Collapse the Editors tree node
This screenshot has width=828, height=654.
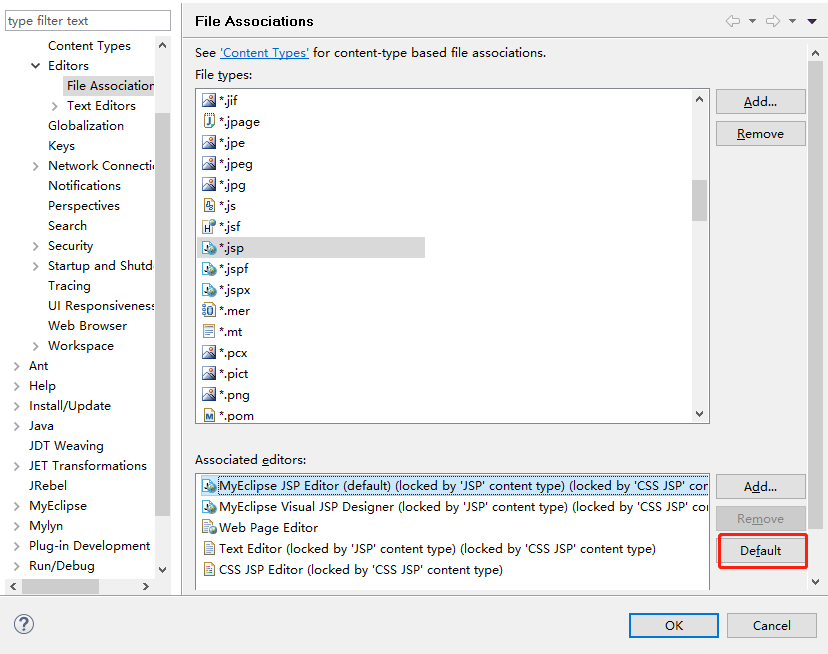click(x=35, y=66)
